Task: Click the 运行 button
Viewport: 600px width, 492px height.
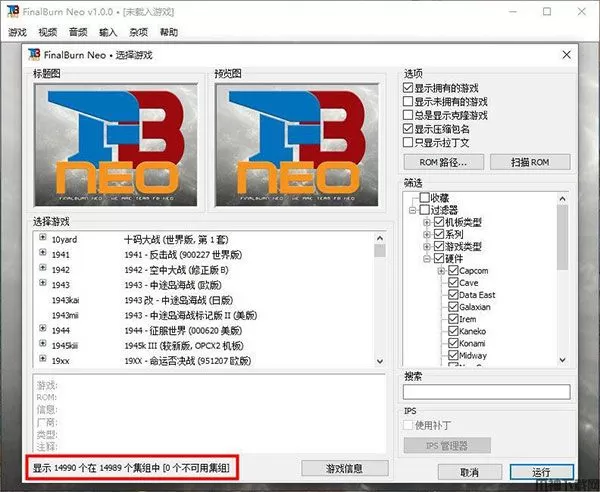Action: pos(541,472)
